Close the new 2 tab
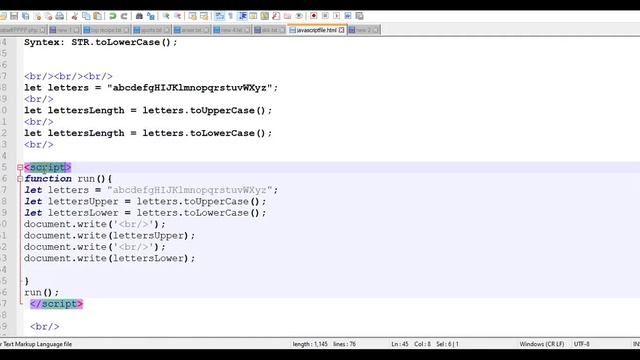Screen dimensions: 640x360 [x=376, y=30]
